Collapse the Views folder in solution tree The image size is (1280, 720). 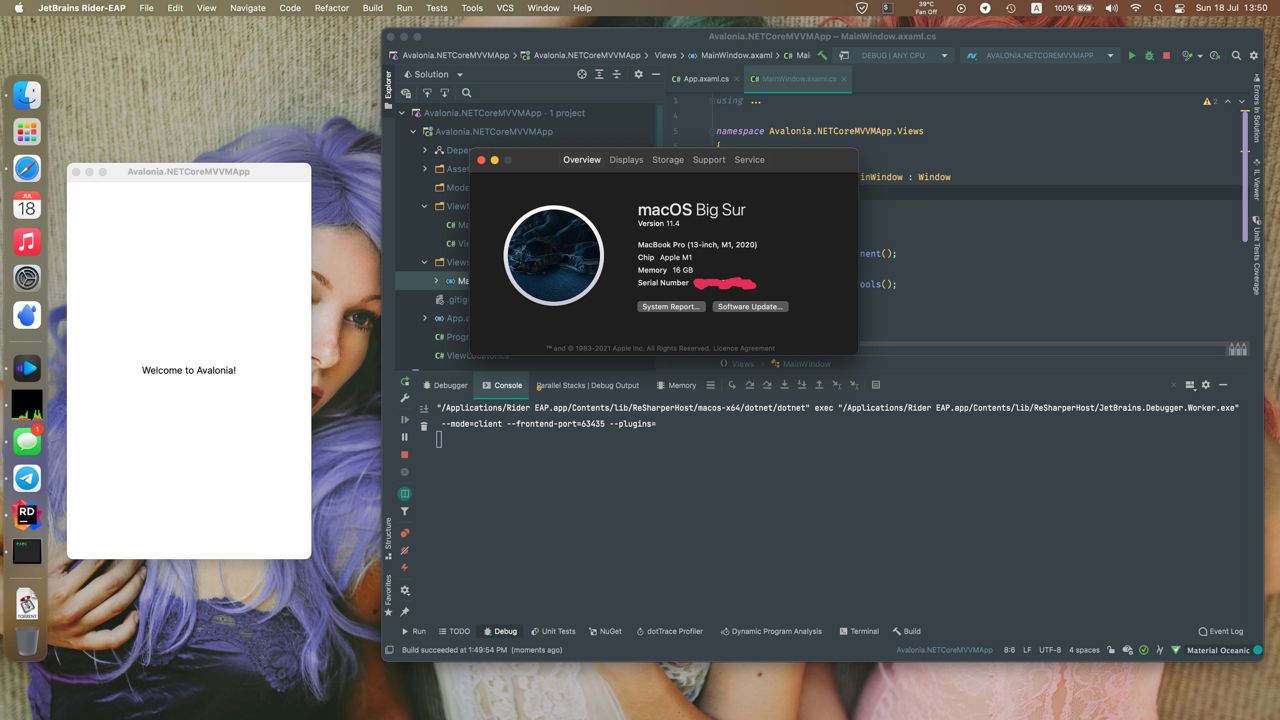(x=425, y=263)
